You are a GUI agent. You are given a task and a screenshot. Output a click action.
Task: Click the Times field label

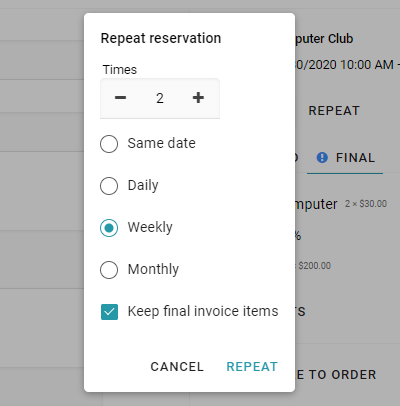tap(120, 70)
